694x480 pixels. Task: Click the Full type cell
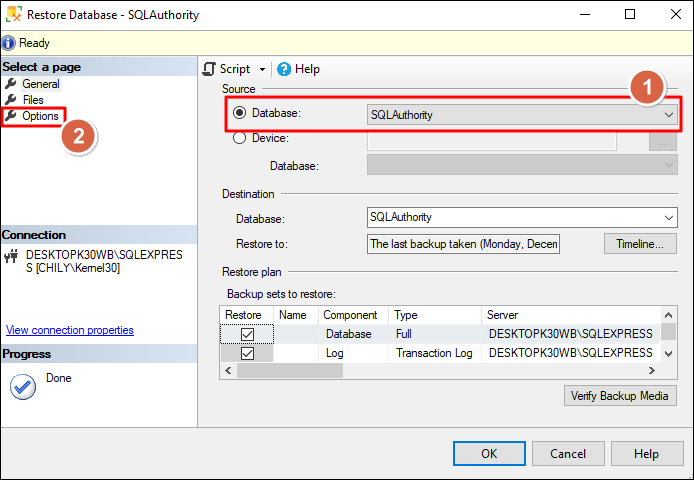(435, 334)
